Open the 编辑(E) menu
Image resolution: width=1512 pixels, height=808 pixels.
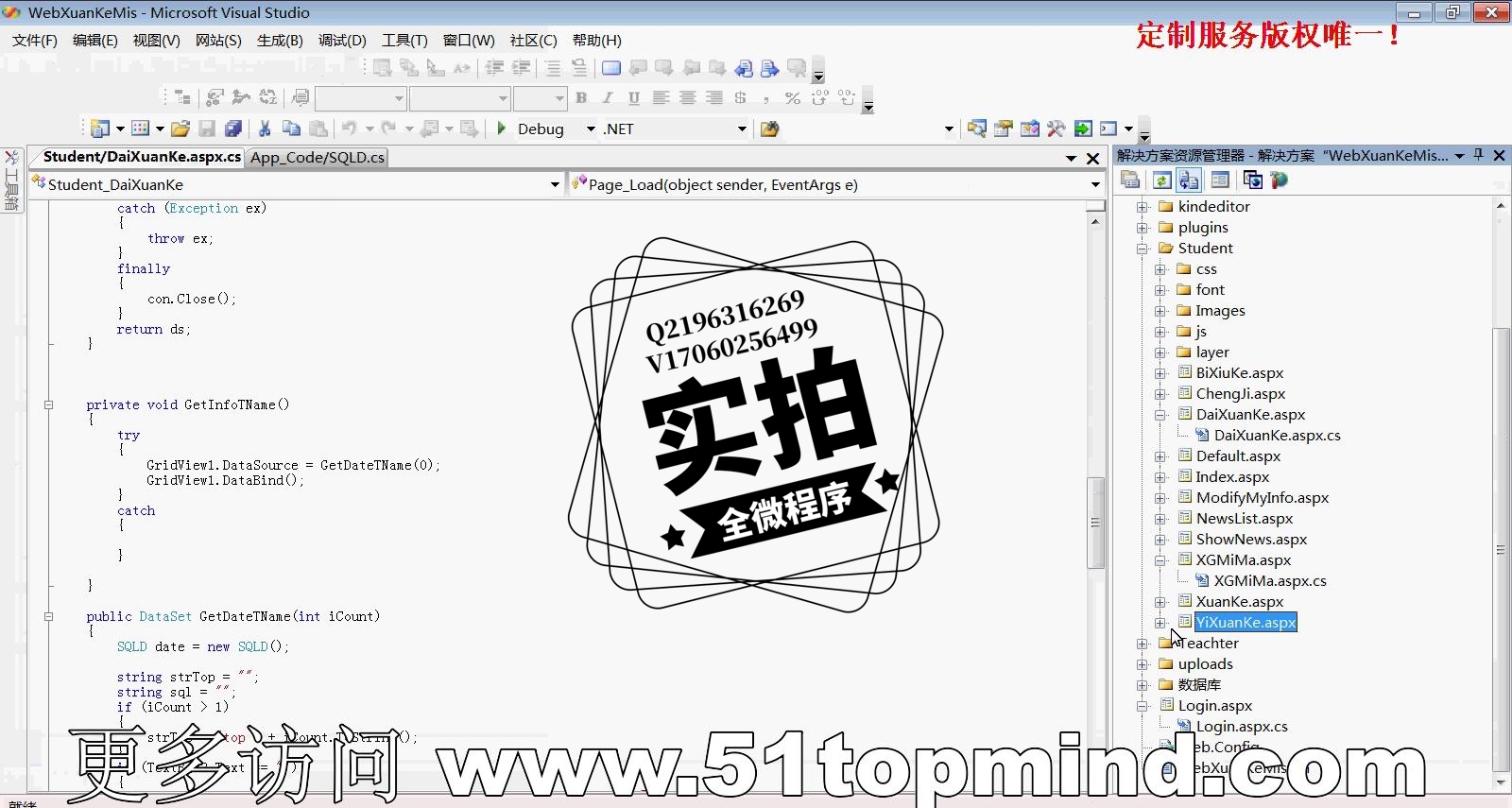pos(95,41)
